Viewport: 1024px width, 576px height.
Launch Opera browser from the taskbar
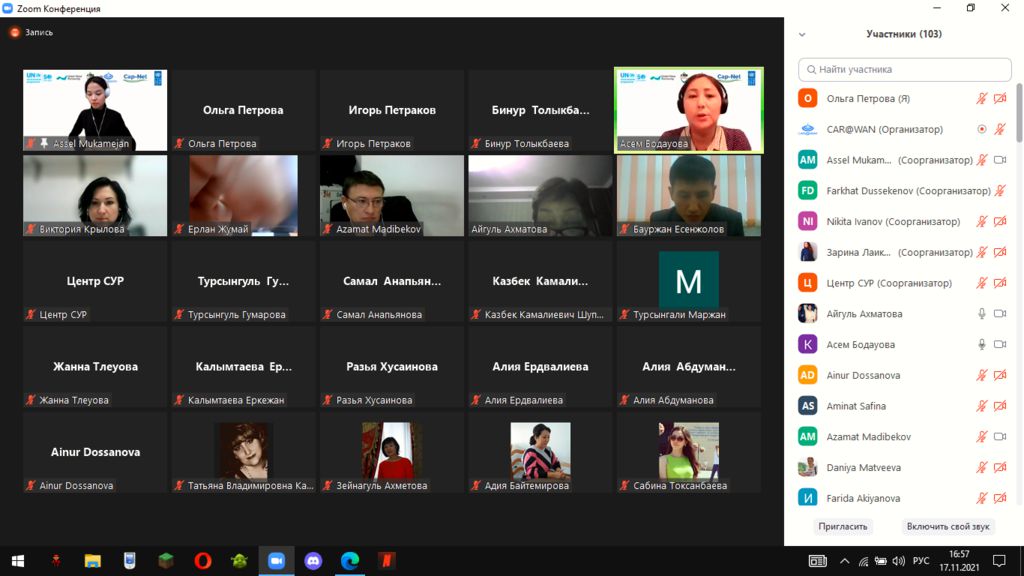coord(202,561)
